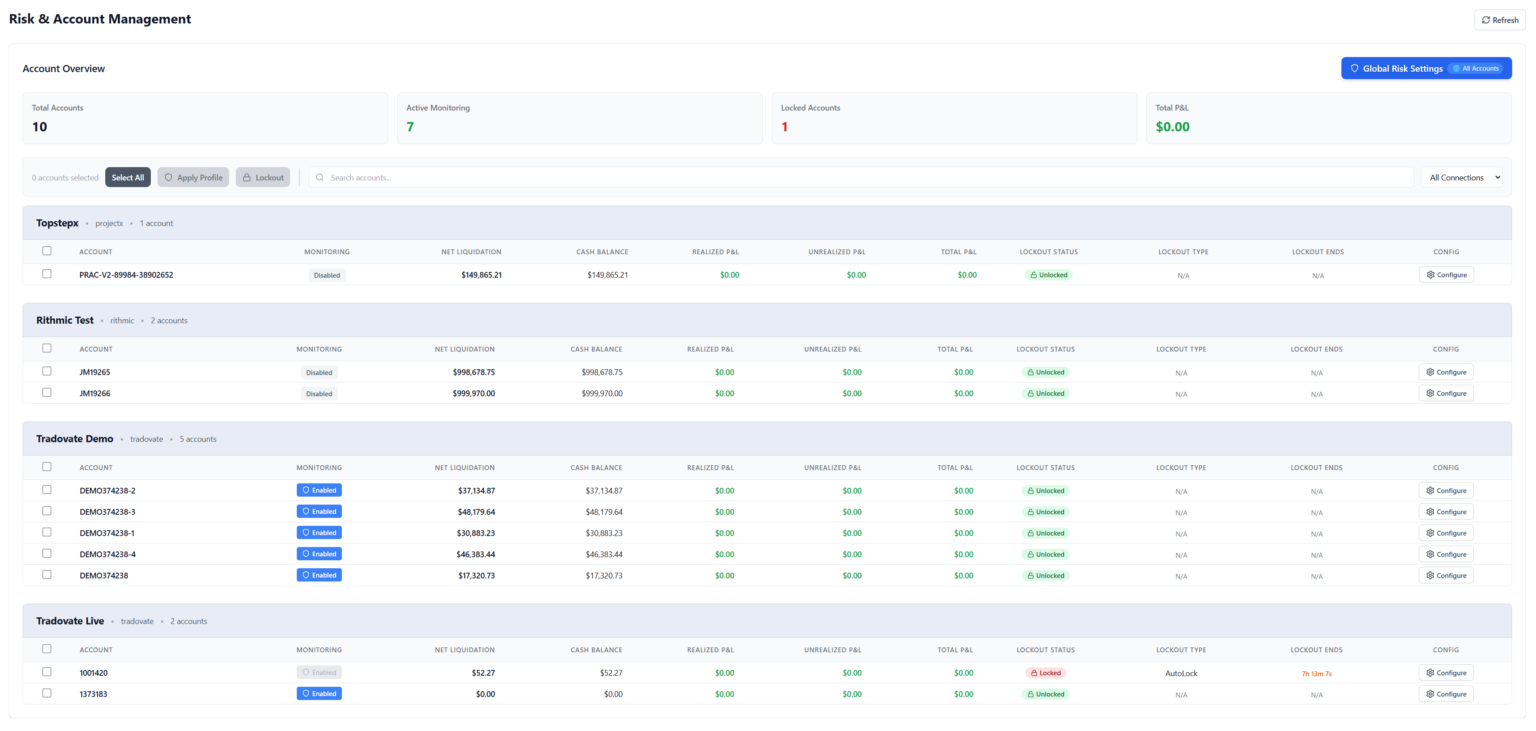Open the All Connections dropdown

pos(1465,177)
